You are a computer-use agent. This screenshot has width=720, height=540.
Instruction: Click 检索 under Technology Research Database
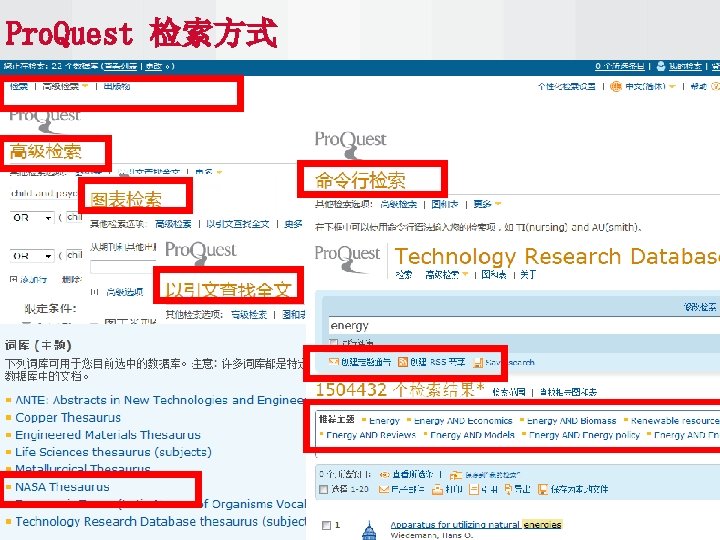(x=404, y=275)
